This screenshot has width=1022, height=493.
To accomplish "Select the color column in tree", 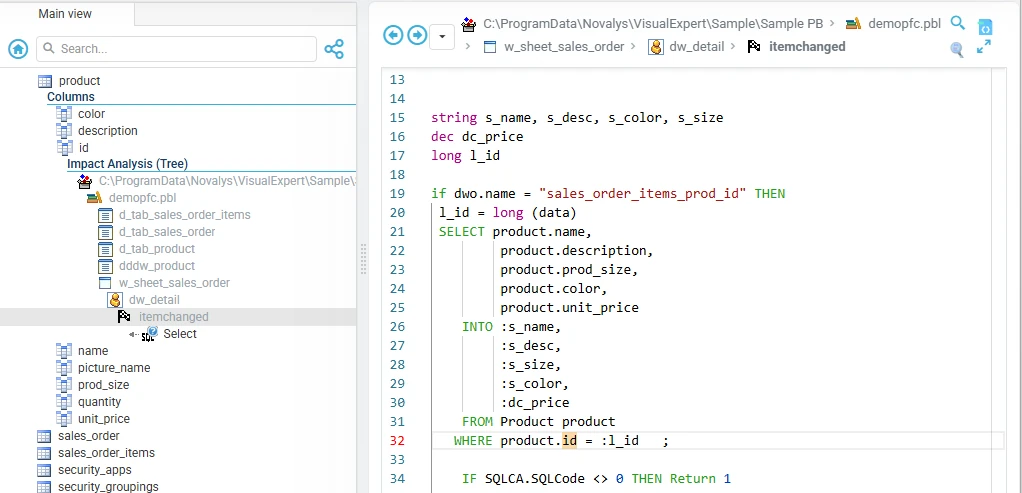I will (91, 114).
